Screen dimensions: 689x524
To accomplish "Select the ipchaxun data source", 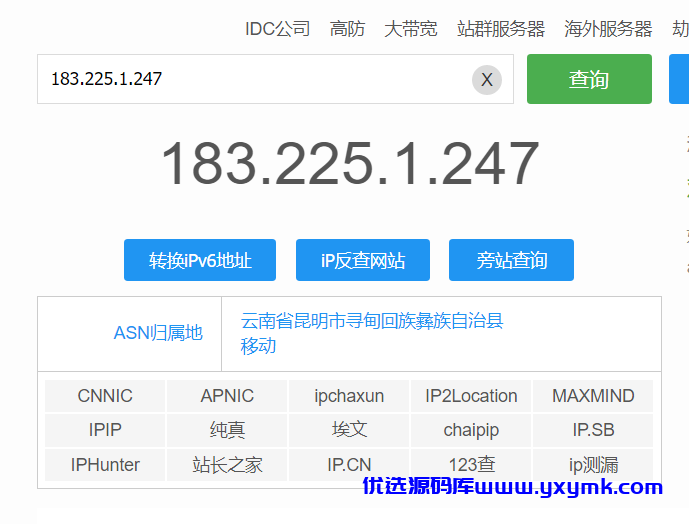I will point(349,396).
